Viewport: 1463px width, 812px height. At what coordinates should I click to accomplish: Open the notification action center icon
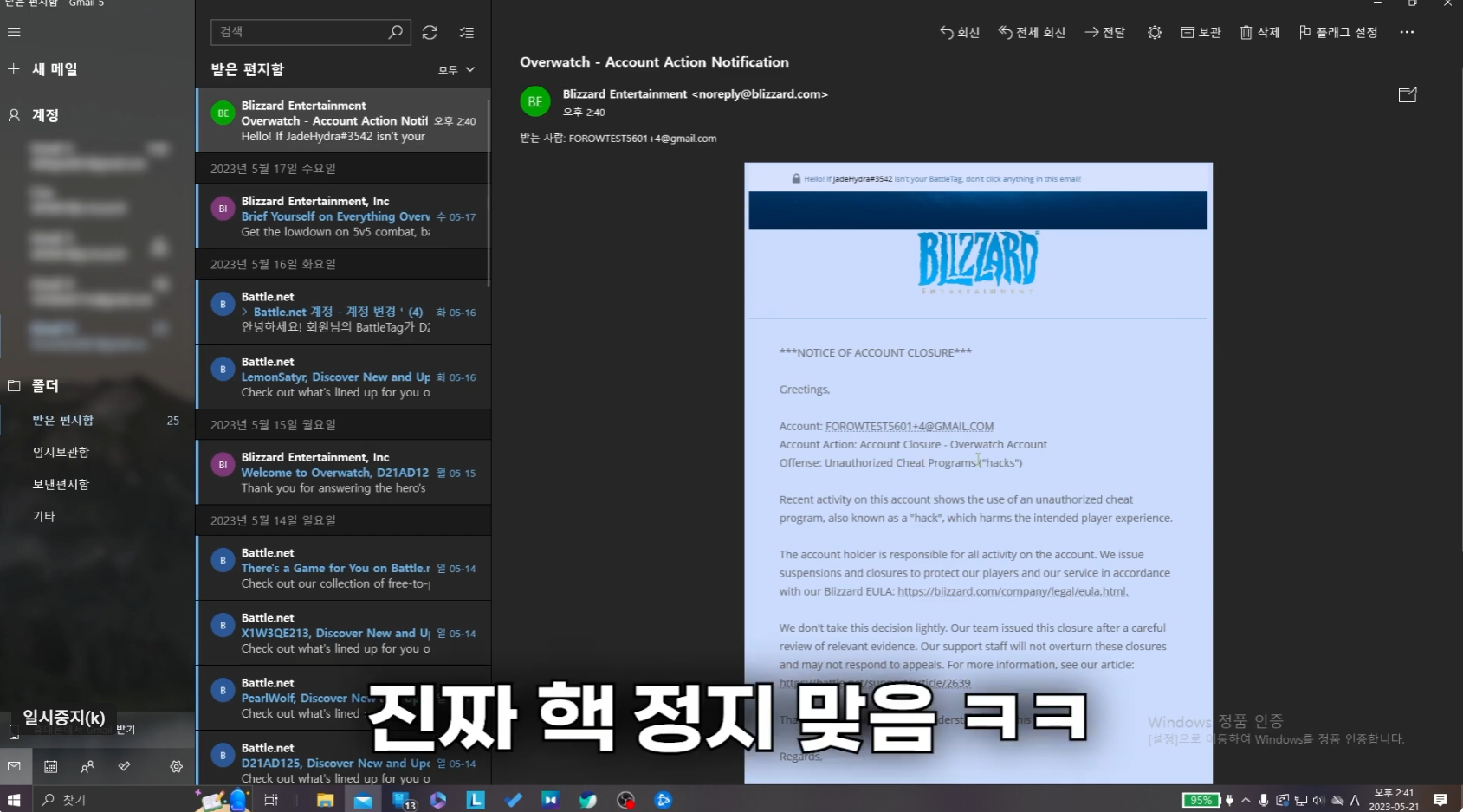[1440, 800]
